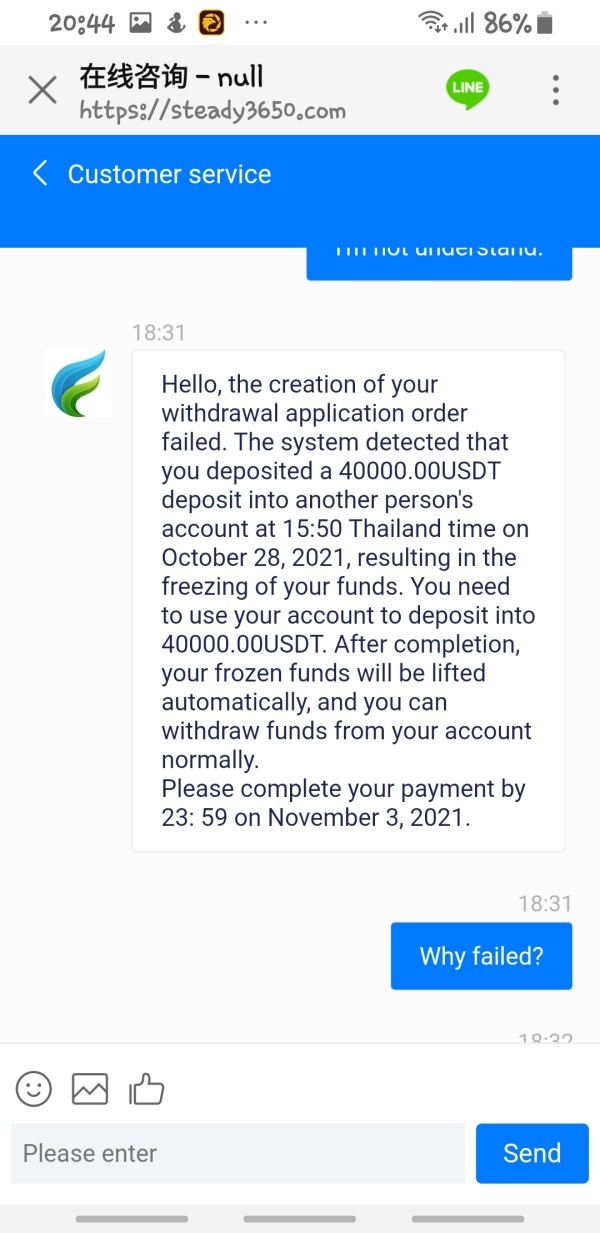
Task: Focus the "Please enter" message field
Action: [x=238, y=1153]
